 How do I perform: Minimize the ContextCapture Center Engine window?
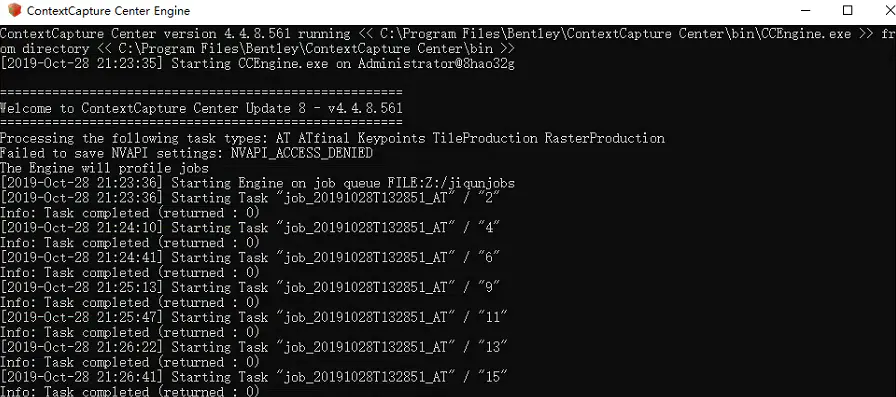click(806, 10)
